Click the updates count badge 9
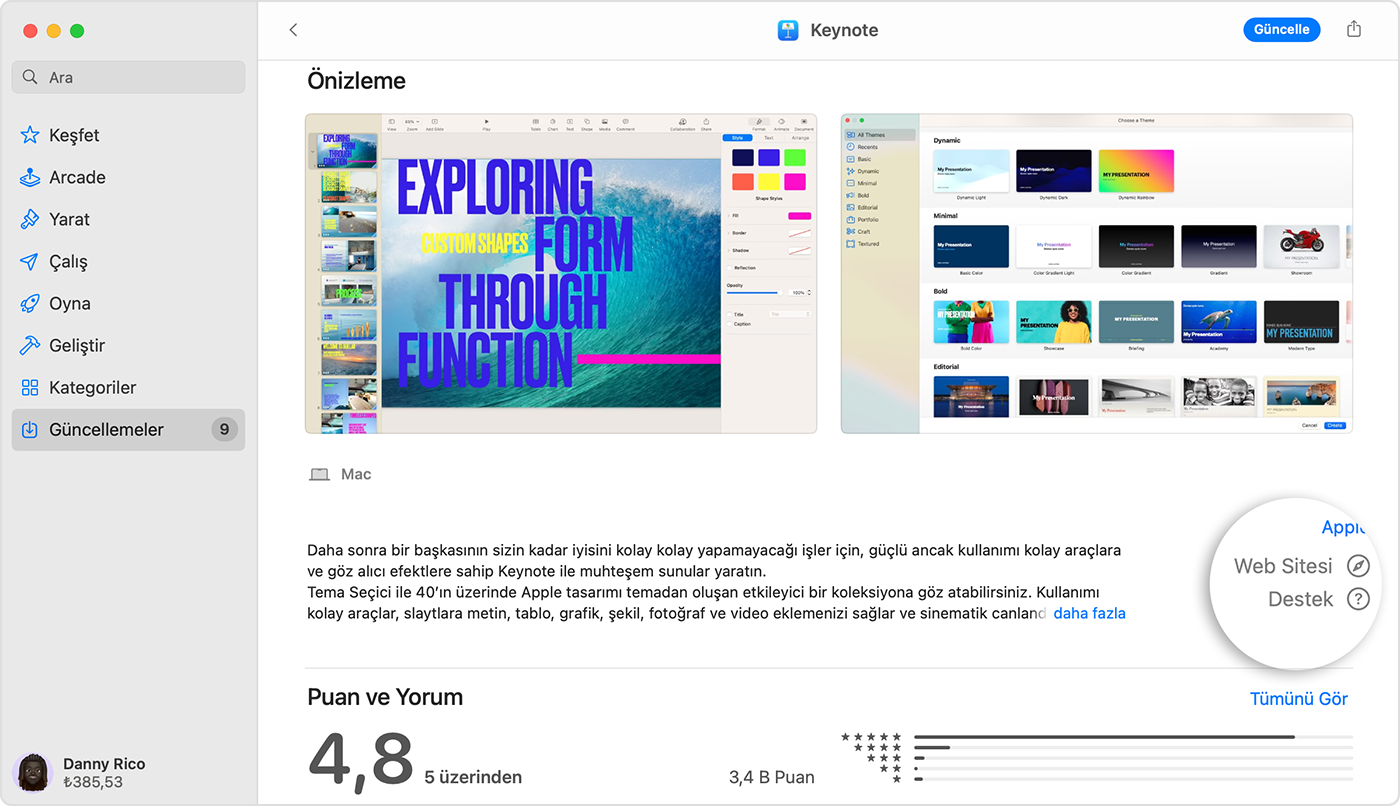1400x806 pixels. (224, 429)
